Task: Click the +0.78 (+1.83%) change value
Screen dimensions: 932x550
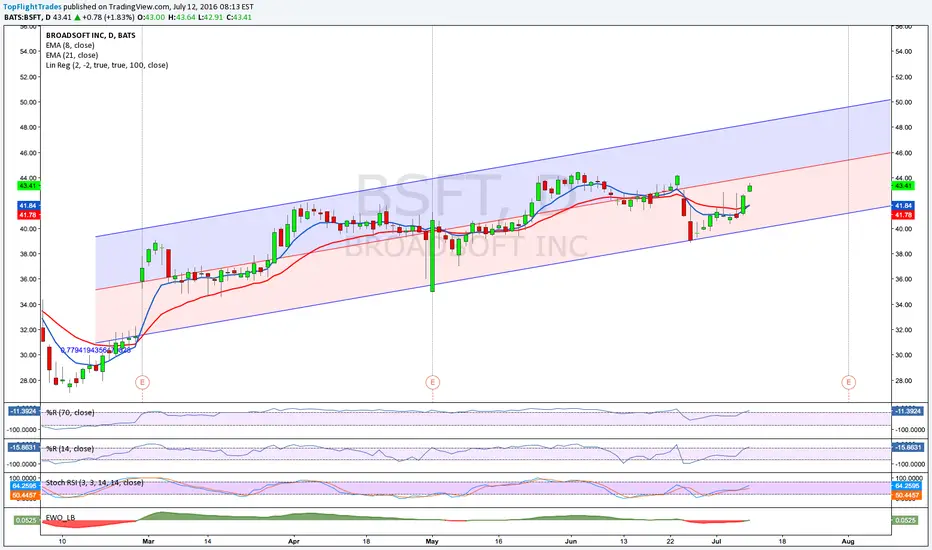Action: 108,17
